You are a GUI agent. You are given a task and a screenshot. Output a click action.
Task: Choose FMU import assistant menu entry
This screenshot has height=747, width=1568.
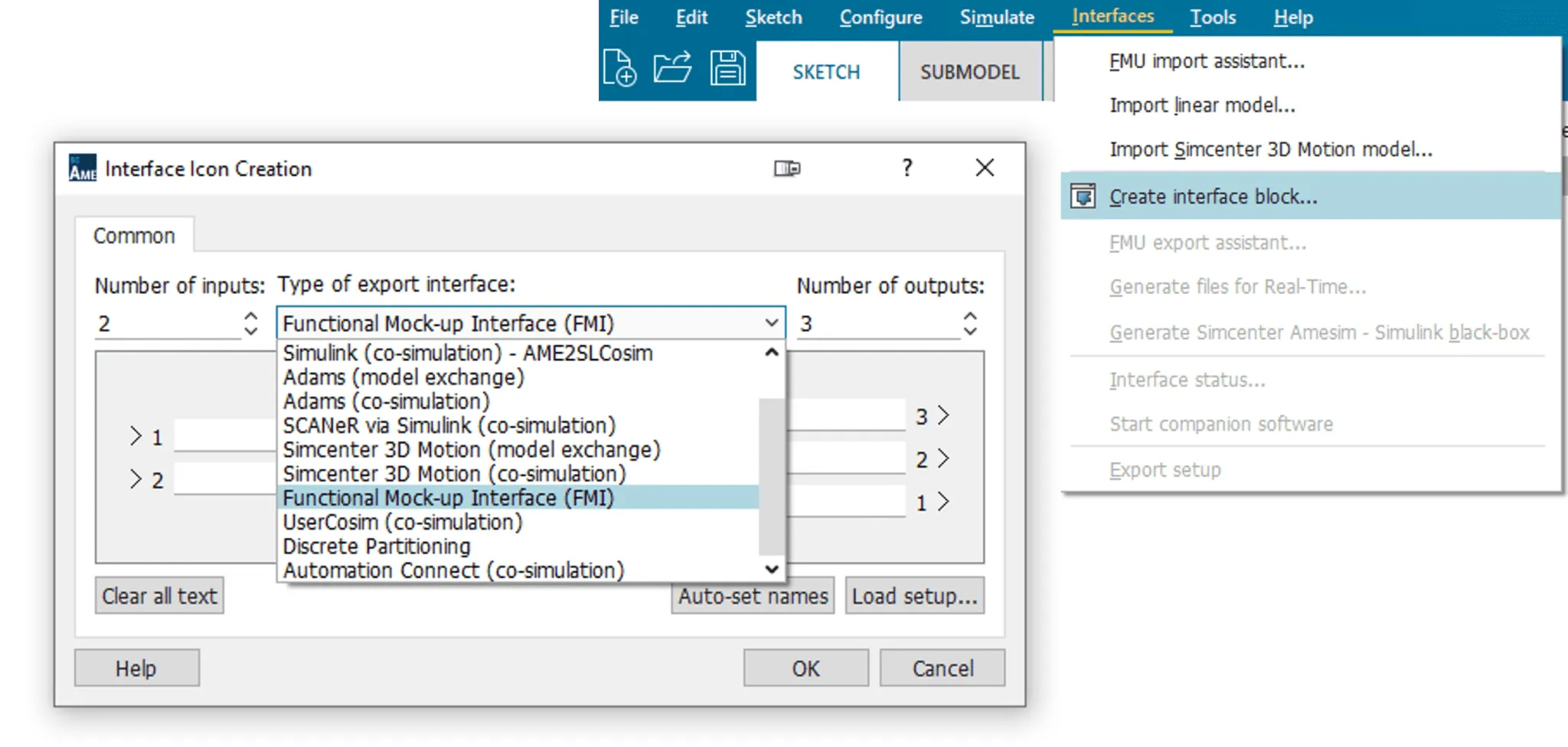click(x=1207, y=61)
